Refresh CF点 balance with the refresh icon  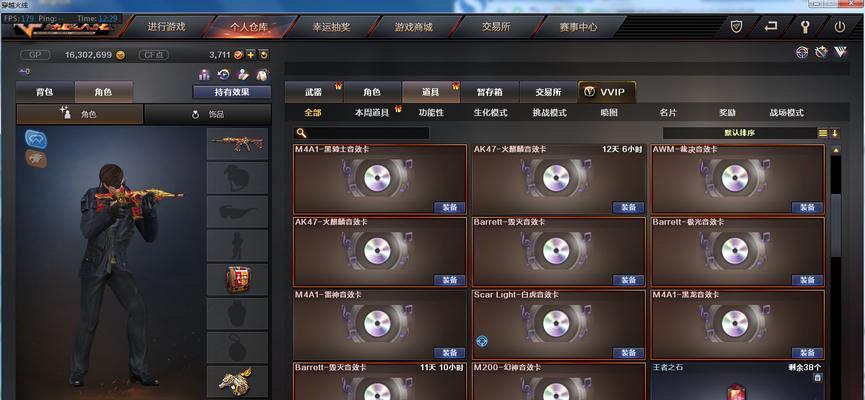tap(264, 55)
